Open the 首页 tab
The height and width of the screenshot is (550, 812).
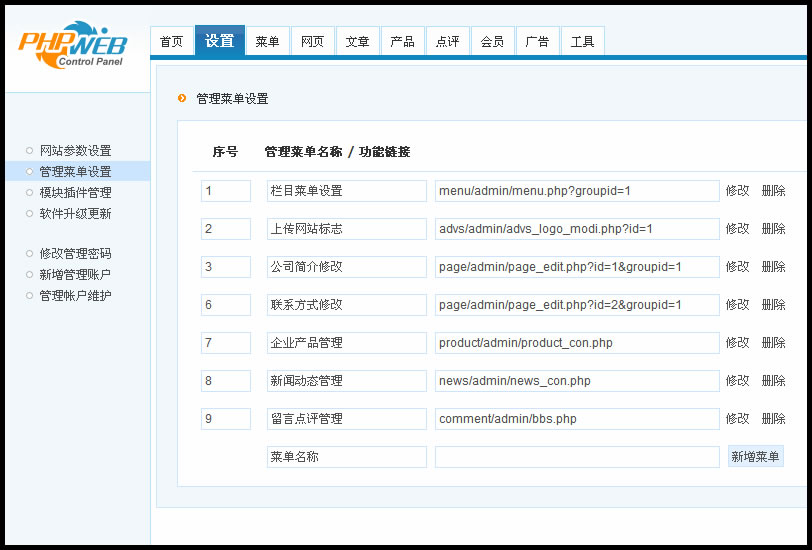tap(172, 42)
